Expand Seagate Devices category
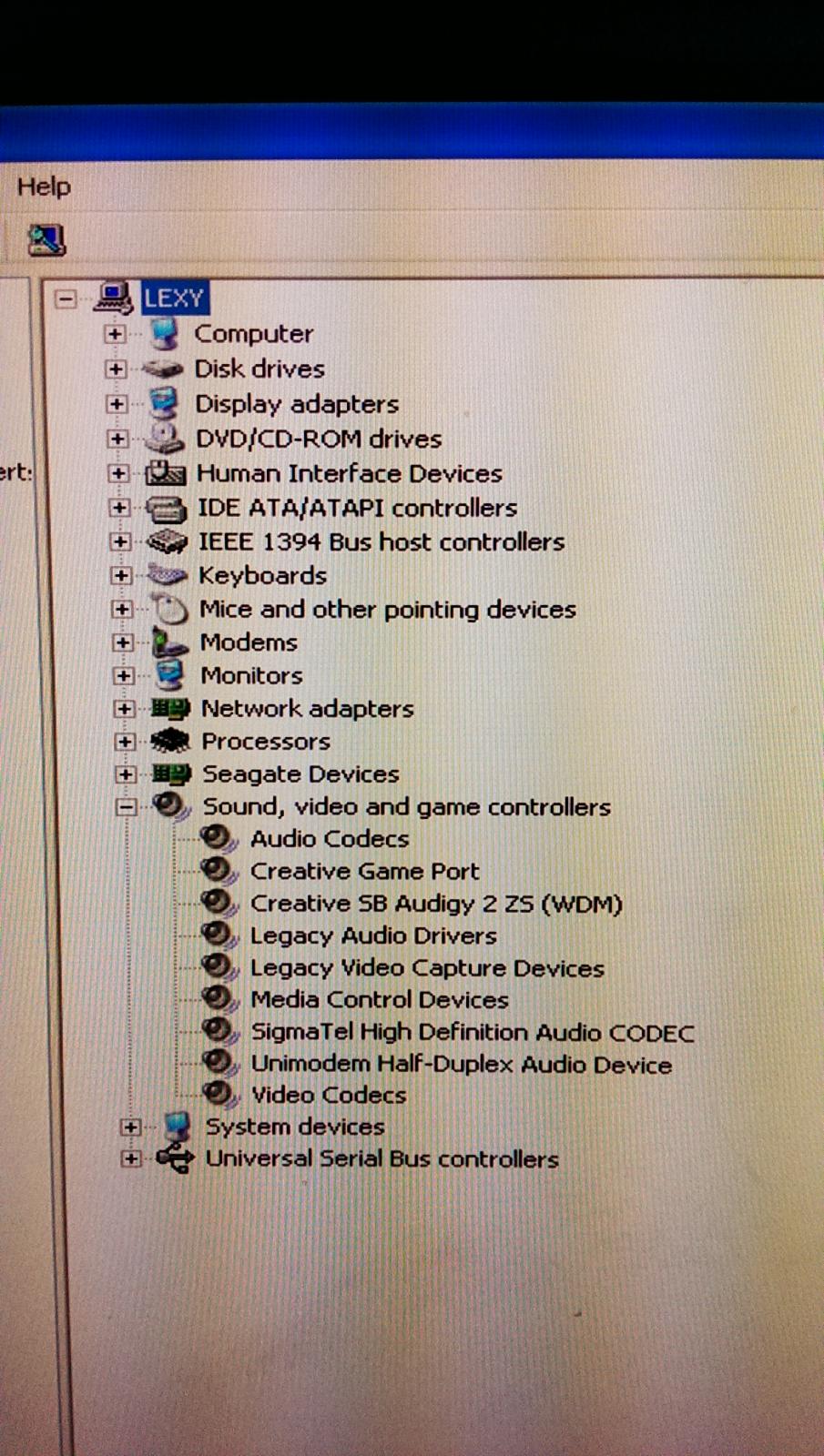 point(126,773)
